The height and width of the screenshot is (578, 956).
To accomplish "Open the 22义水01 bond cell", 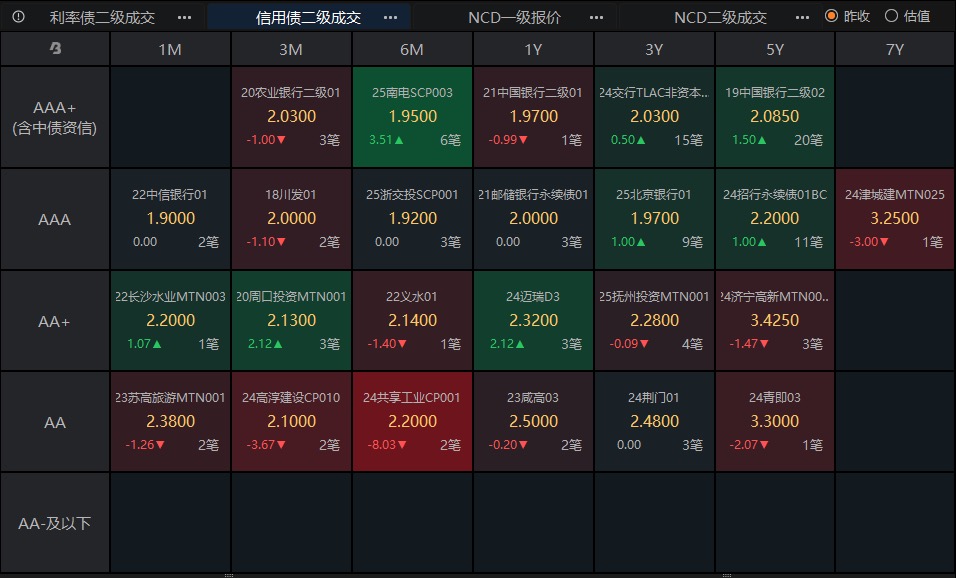I will (x=412, y=321).
